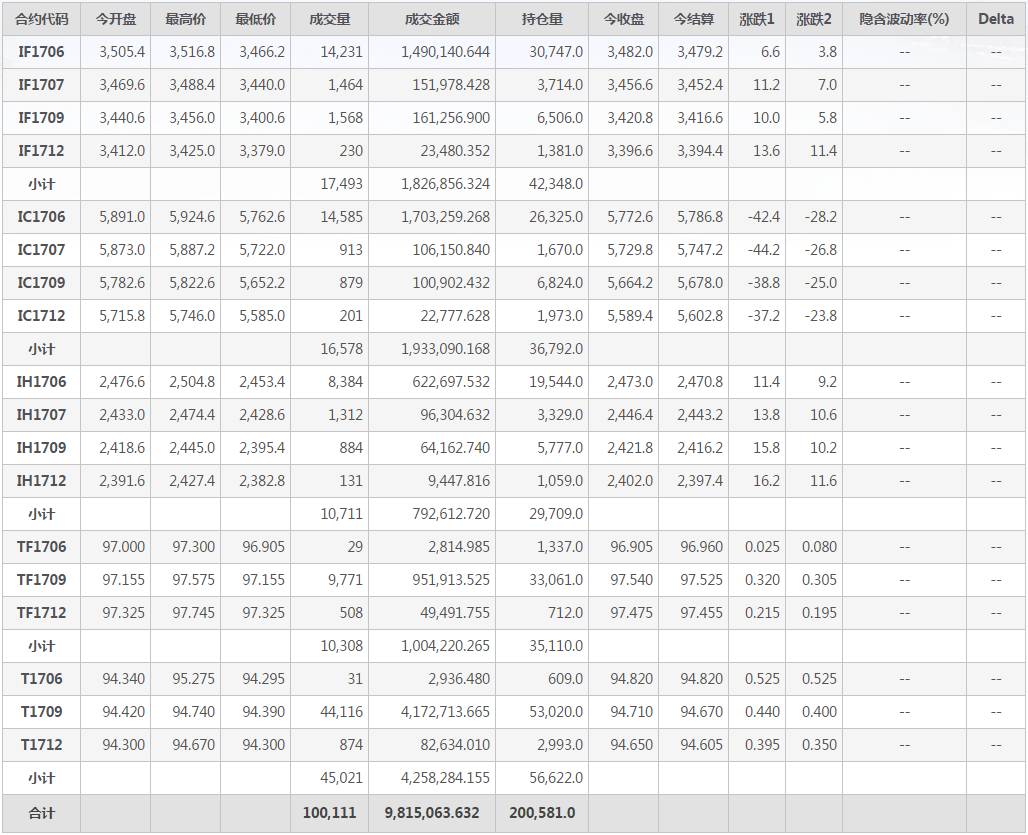
Task: Click TF1712 highest price 97.745
Action: 193,613
